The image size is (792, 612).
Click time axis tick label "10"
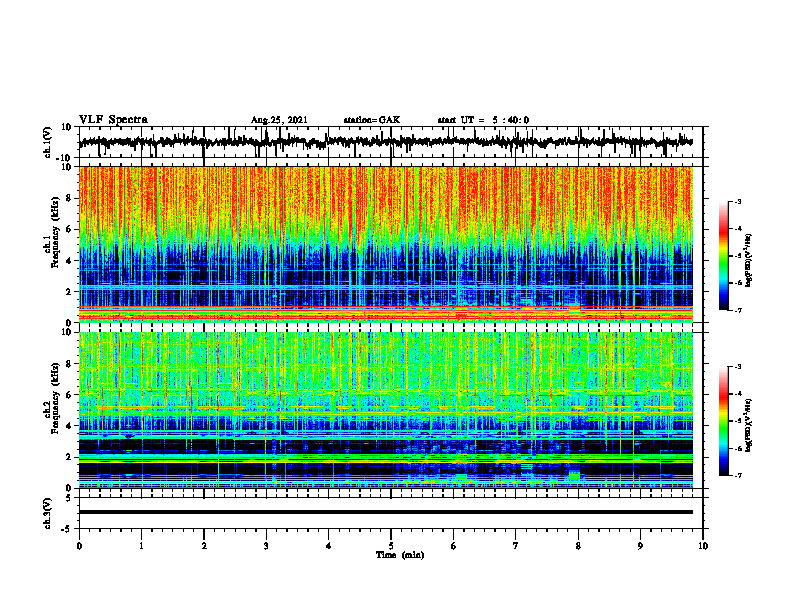[x=703, y=546]
